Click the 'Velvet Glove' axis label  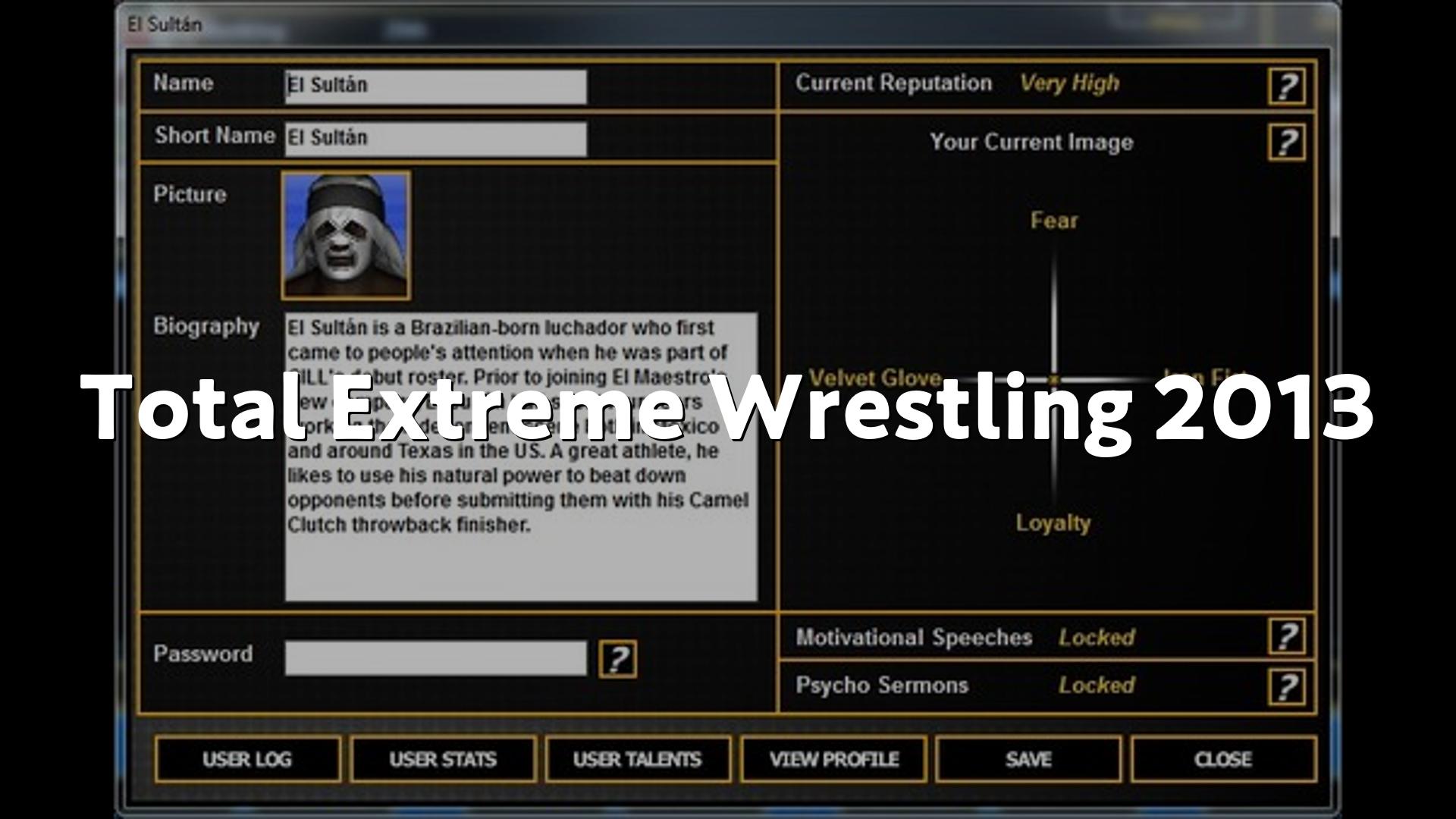coord(875,378)
